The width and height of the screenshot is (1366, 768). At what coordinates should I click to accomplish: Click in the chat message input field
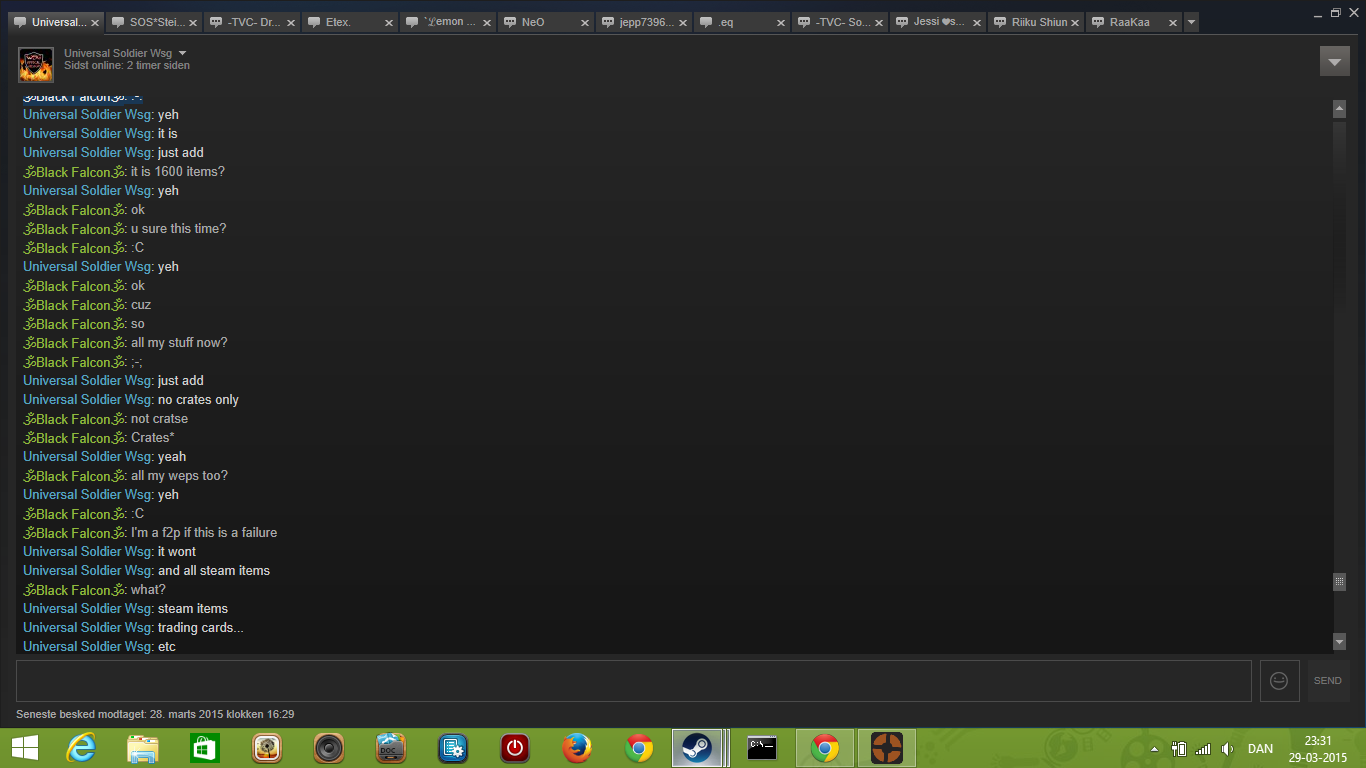(x=633, y=680)
